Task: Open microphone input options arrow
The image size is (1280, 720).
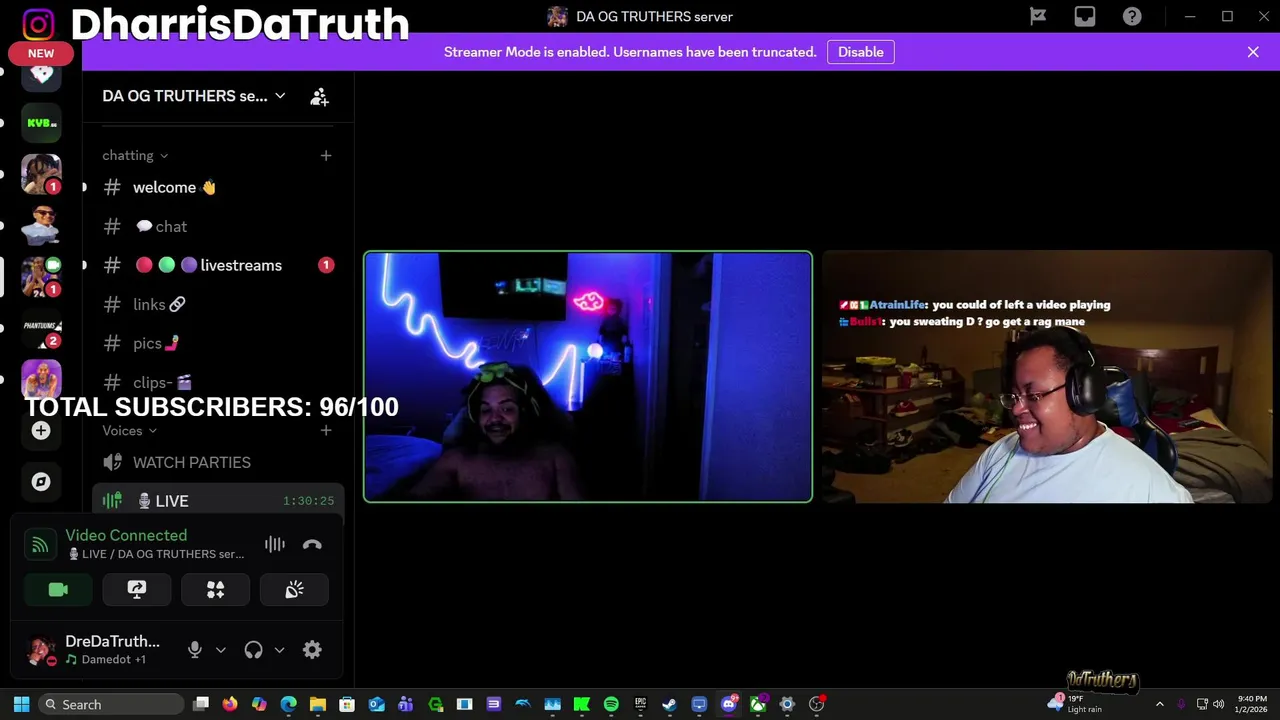Action: point(221,650)
